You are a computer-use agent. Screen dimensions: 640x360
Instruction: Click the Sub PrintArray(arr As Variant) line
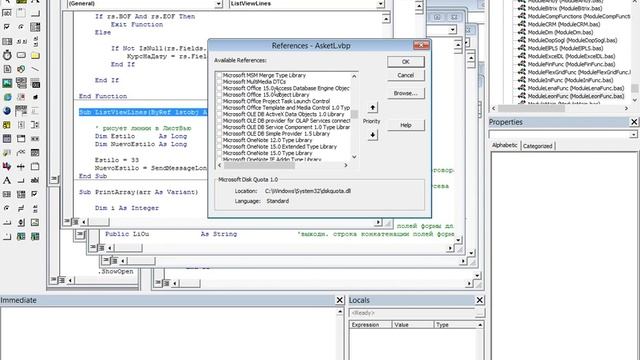point(138,192)
